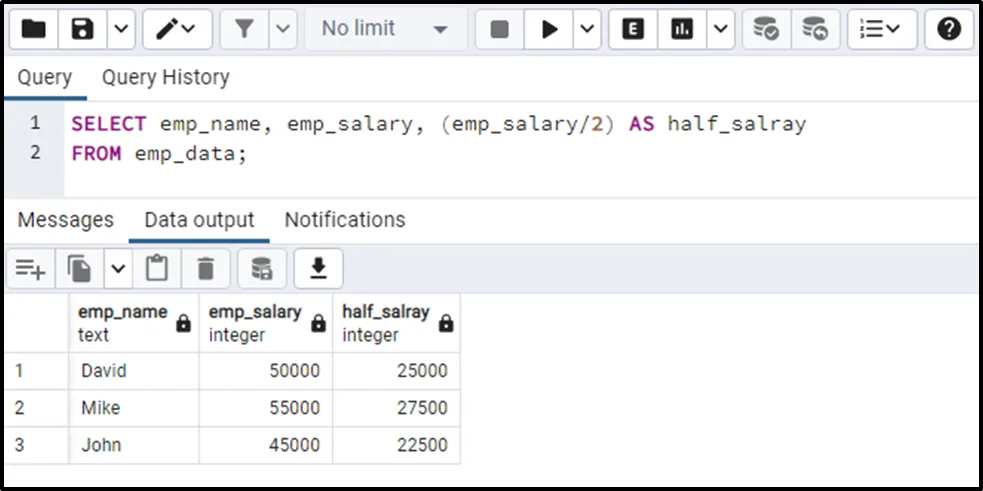The image size is (983, 491).
Task: Click the Filter funnel icon
Action: coord(243,29)
